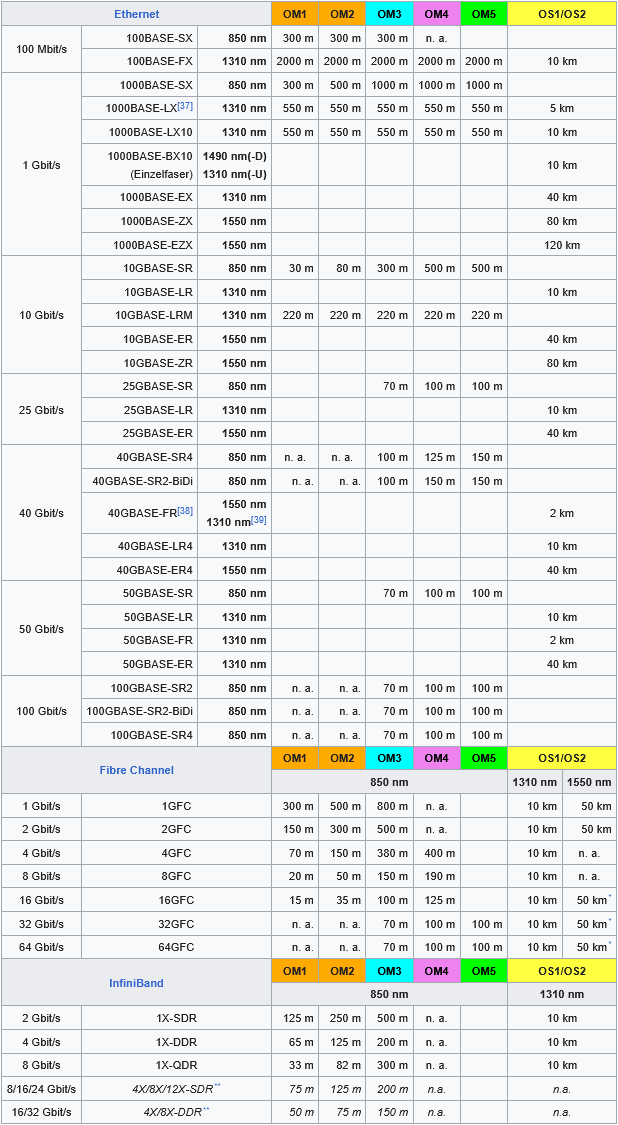This screenshot has width=618, height=1125.
Task: Click asterisk note in the 16GFC row
Action: pos(610,897)
